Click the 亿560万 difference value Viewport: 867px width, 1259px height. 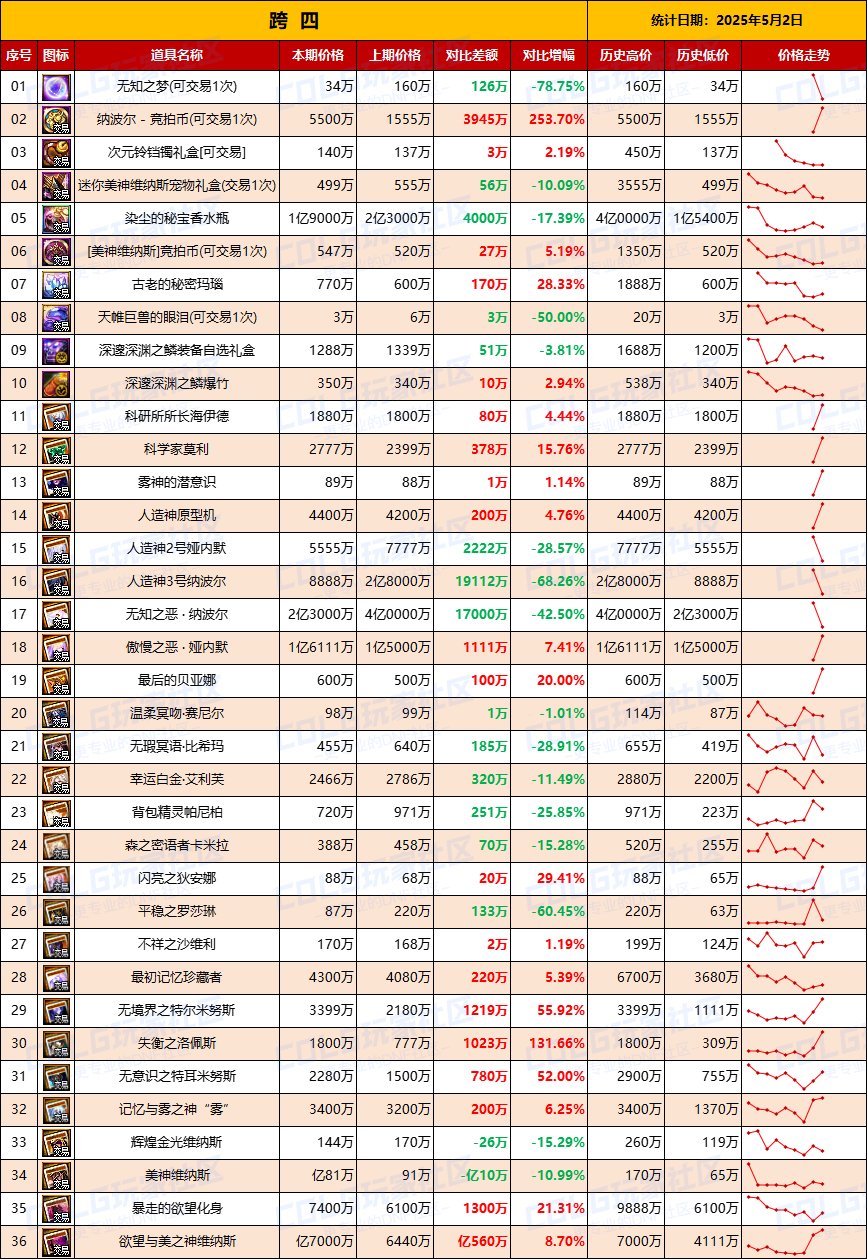coord(483,1241)
